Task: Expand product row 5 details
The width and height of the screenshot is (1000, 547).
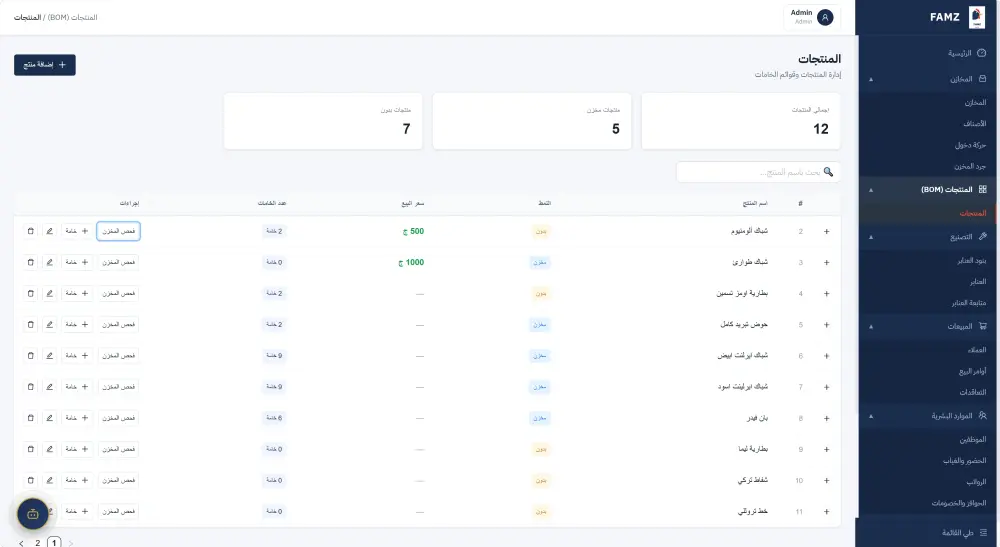Action: pos(827,325)
